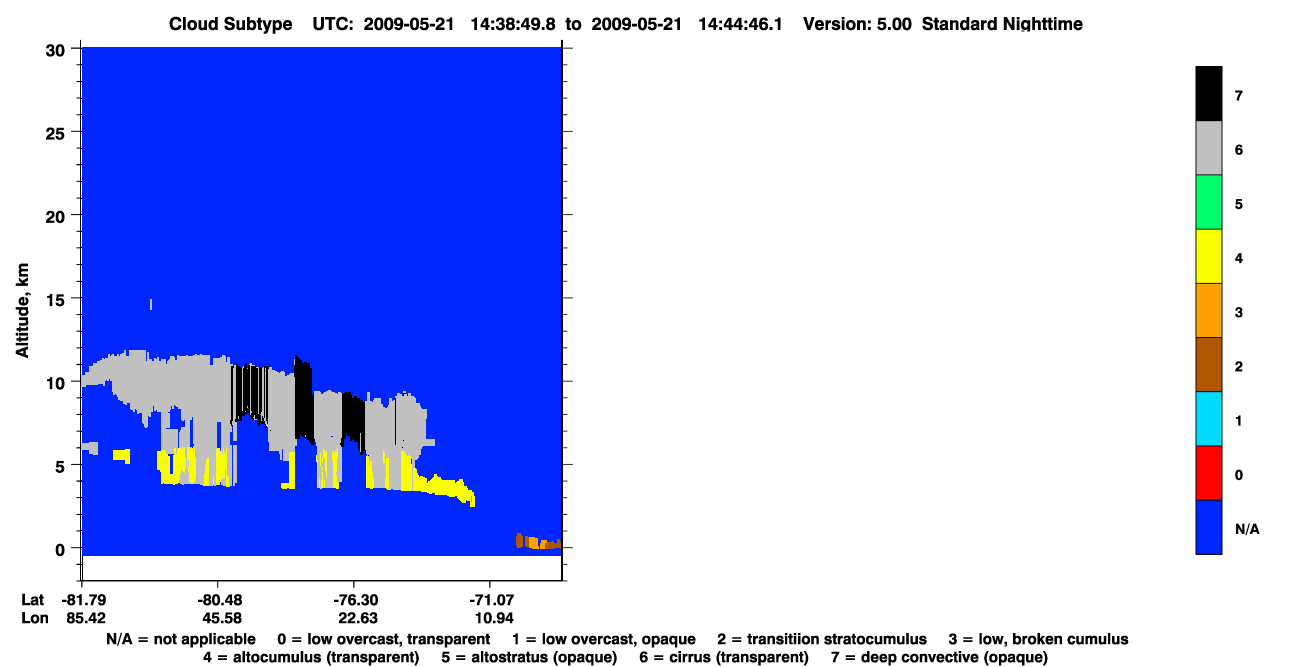The height and width of the screenshot is (667, 1300).
Task: Click '4 = altocumulus (transparent)' legend text
Action: tap(311, 657)
